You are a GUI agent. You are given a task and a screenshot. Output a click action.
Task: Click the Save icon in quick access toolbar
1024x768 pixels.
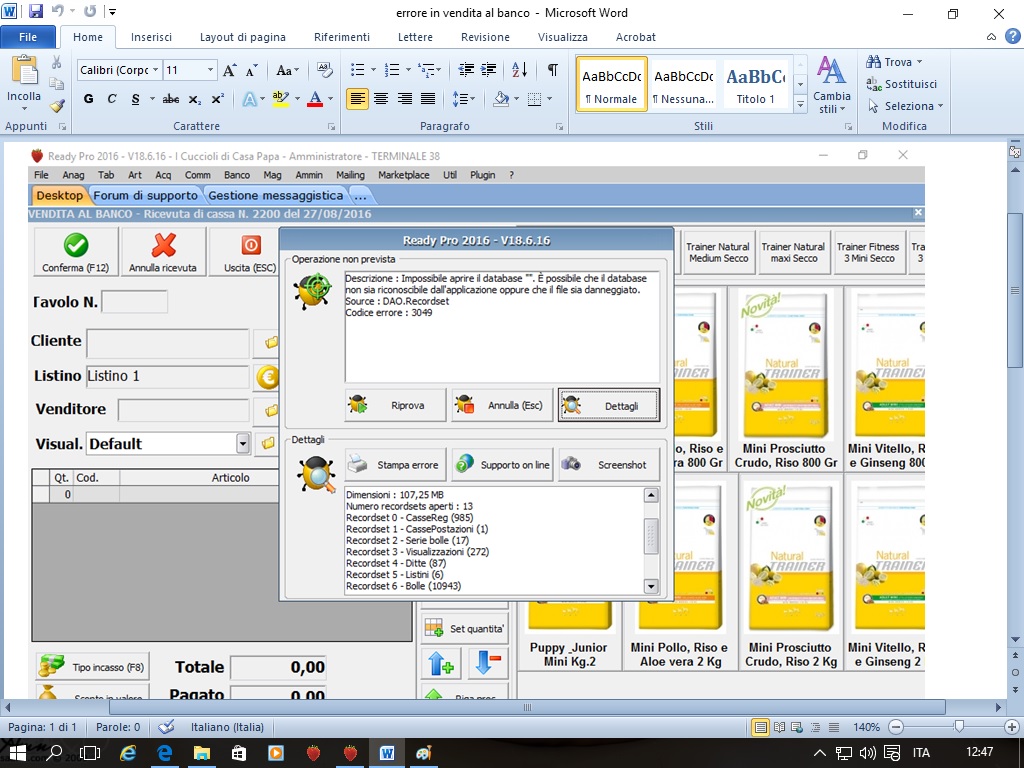36,12
